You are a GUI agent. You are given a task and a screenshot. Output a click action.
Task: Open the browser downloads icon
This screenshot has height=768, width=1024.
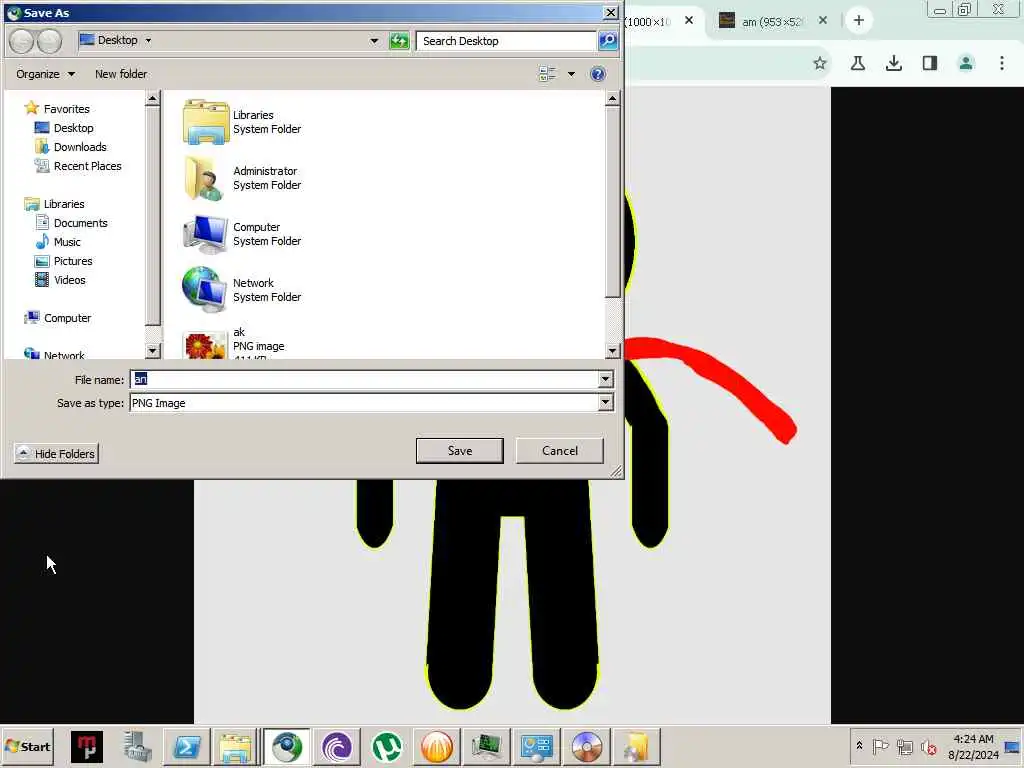(893, 63)
